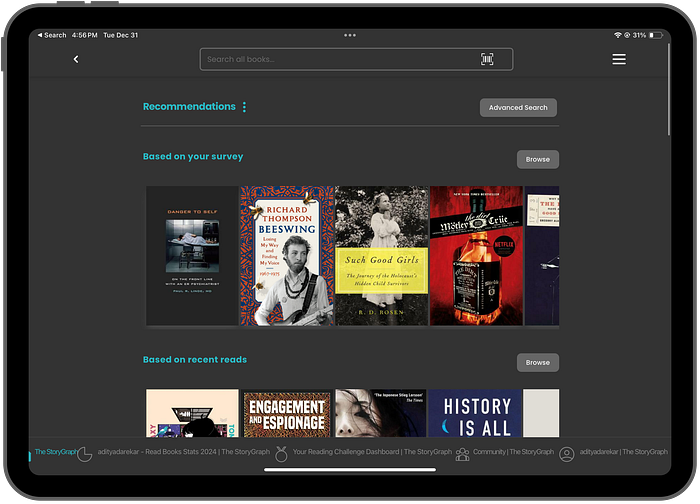
Task: Open Engagement and Espionage book cover
Action: point(287,413)
